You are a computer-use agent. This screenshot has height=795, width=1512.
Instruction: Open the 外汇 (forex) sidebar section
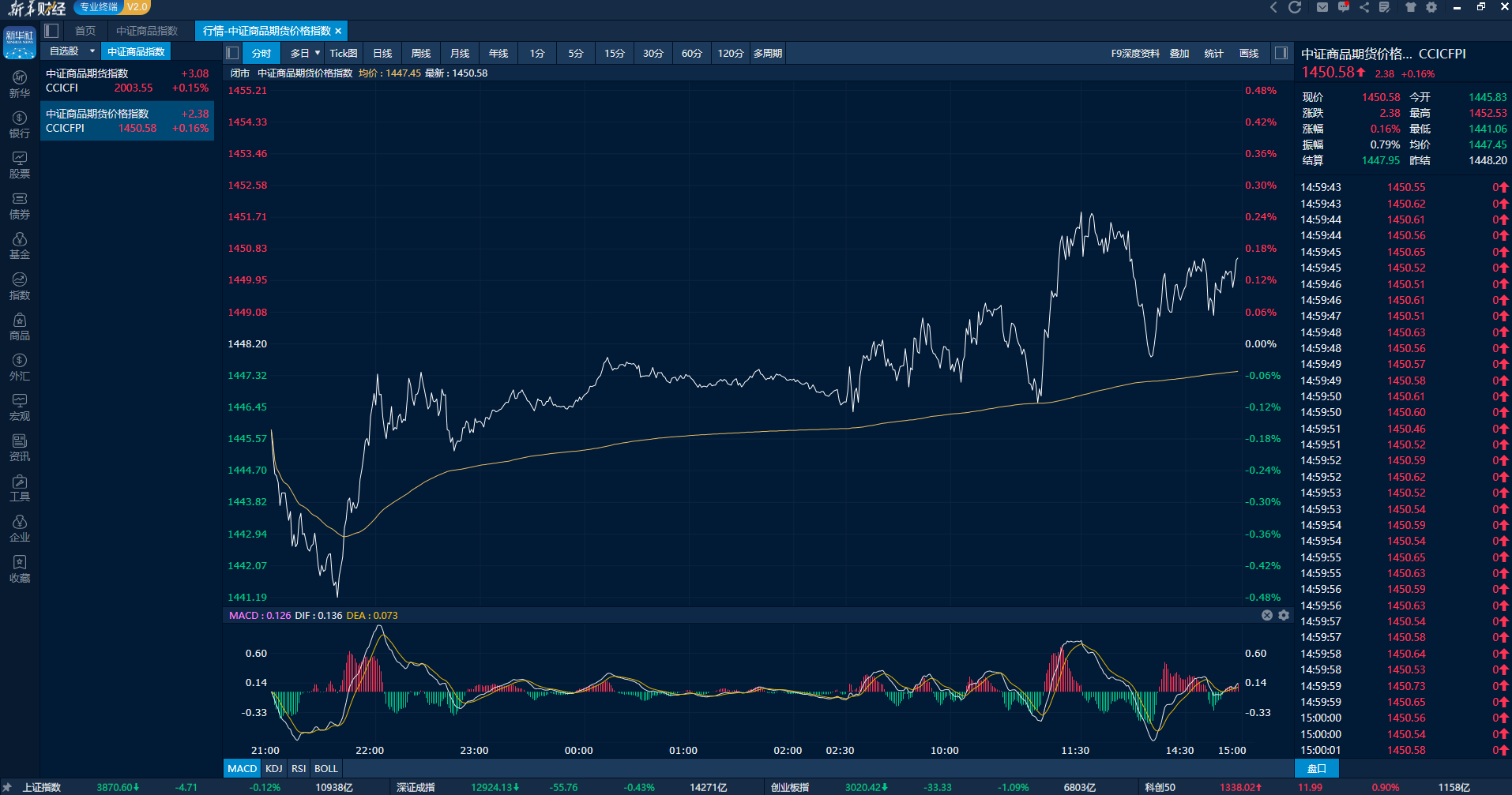pyautogui.click(x=20, y=367)
